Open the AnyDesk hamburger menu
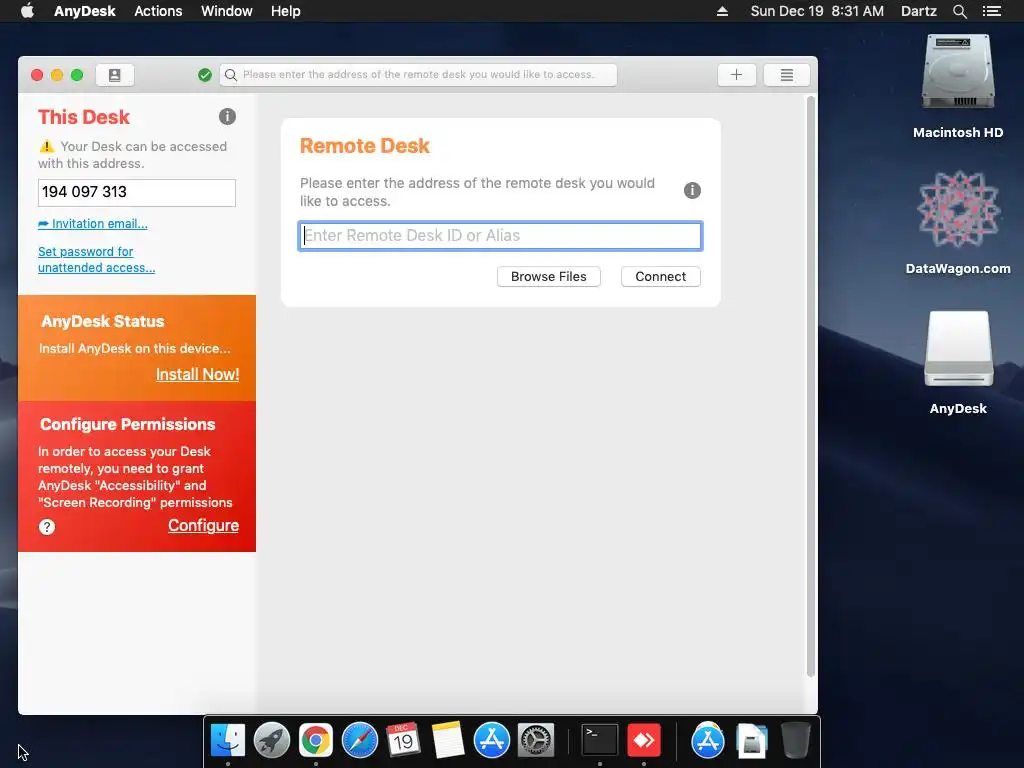 pos(787,75)
